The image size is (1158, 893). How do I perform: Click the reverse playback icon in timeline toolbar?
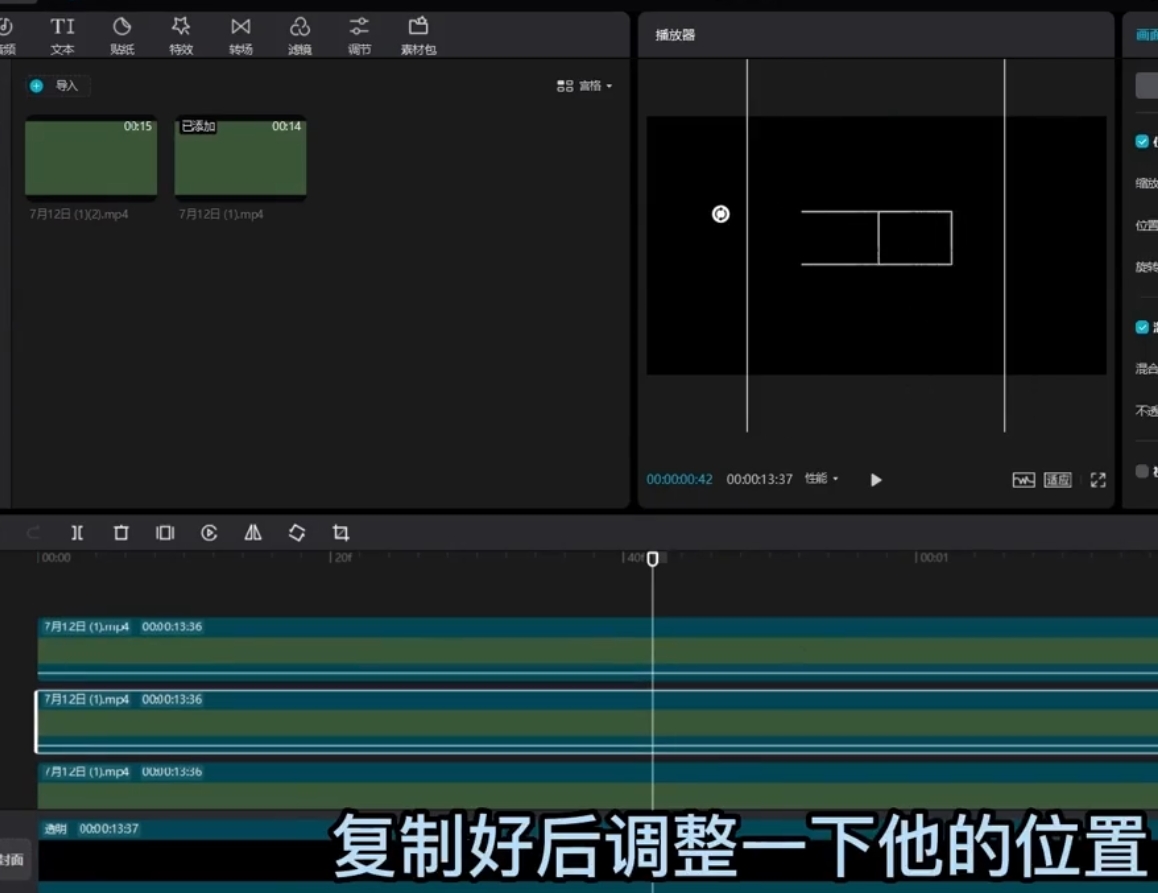(209, 533)
